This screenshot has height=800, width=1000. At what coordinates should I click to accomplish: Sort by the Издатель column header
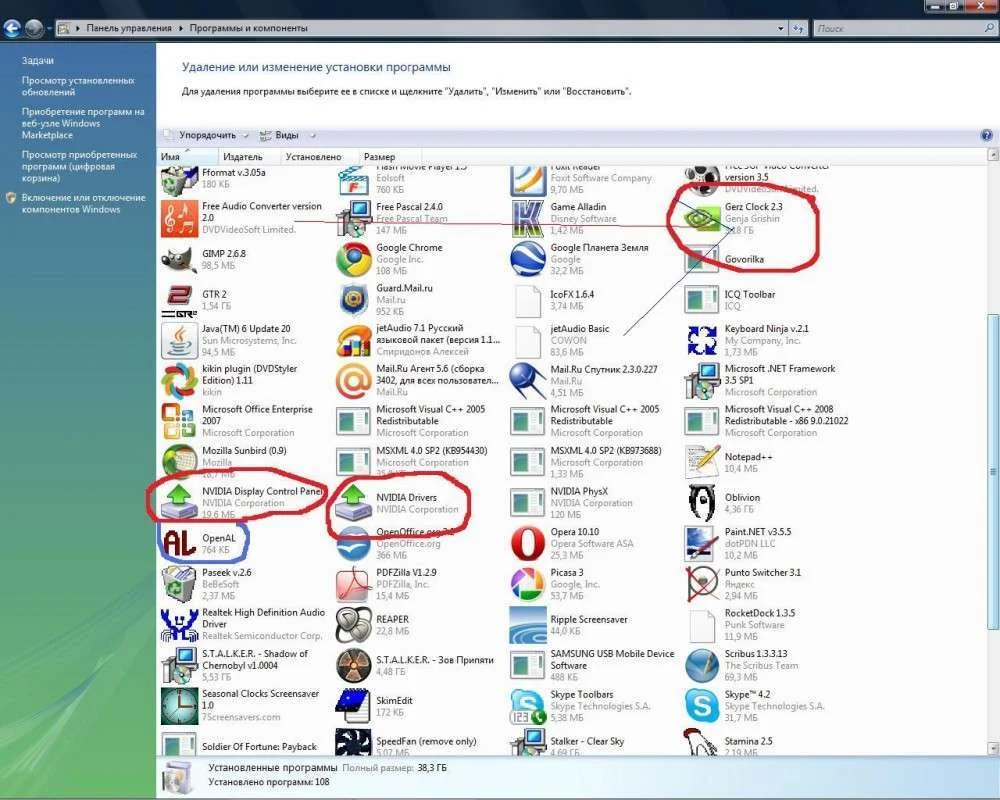click(249, 156)
